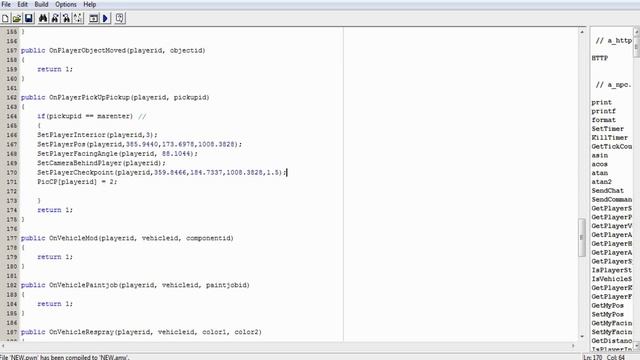
Task: Click the blue arrow Compile & Run icon
Action: point(105,18)
